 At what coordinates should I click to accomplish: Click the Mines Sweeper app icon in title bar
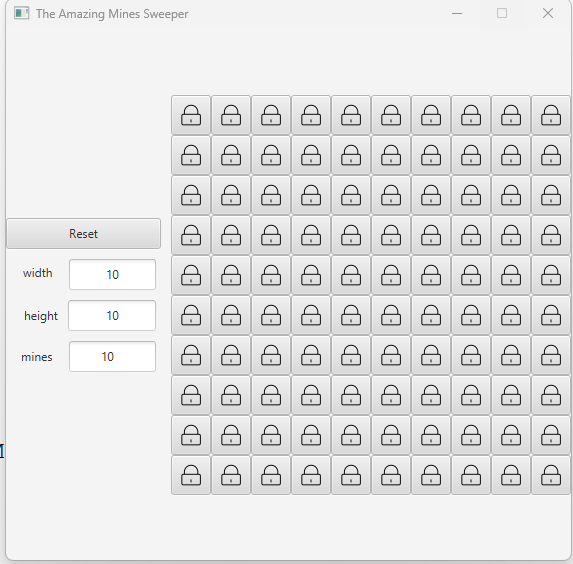pyautogui.click(x=22, y=14)
